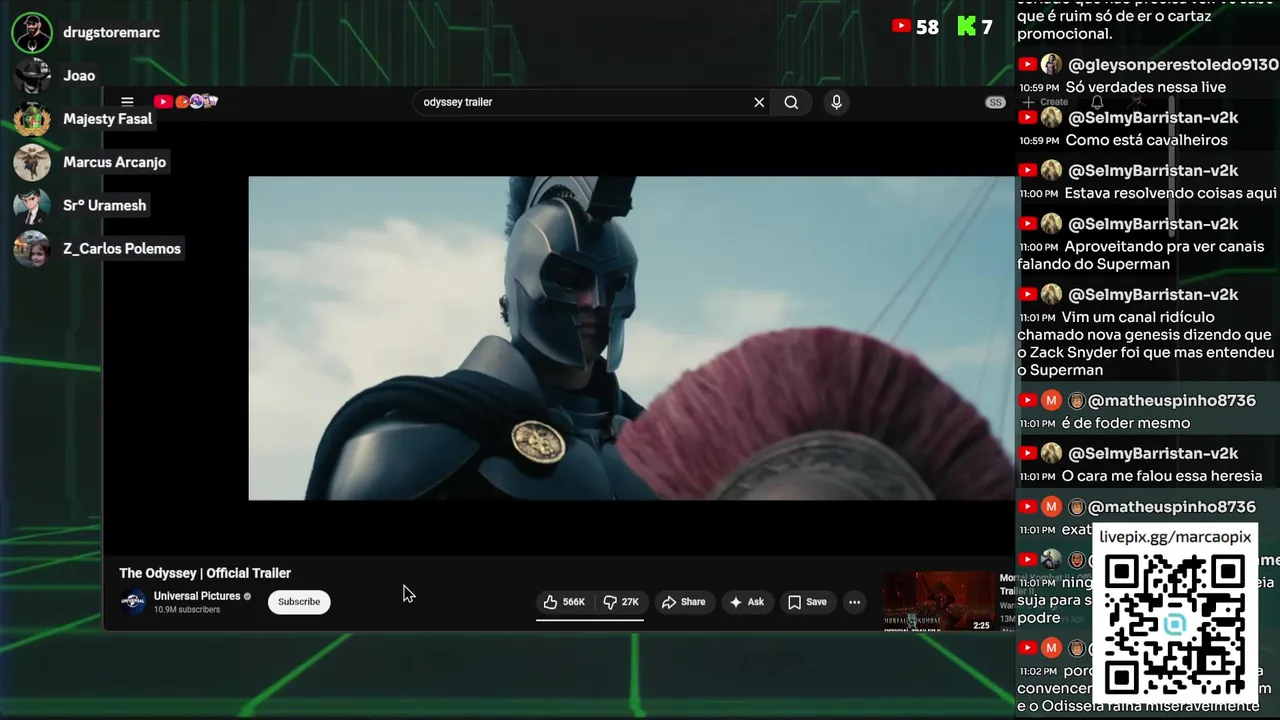The height and width of the screenshot is (720, 1280).
Task: Click the 566K like count
Action: pos(573,602)
